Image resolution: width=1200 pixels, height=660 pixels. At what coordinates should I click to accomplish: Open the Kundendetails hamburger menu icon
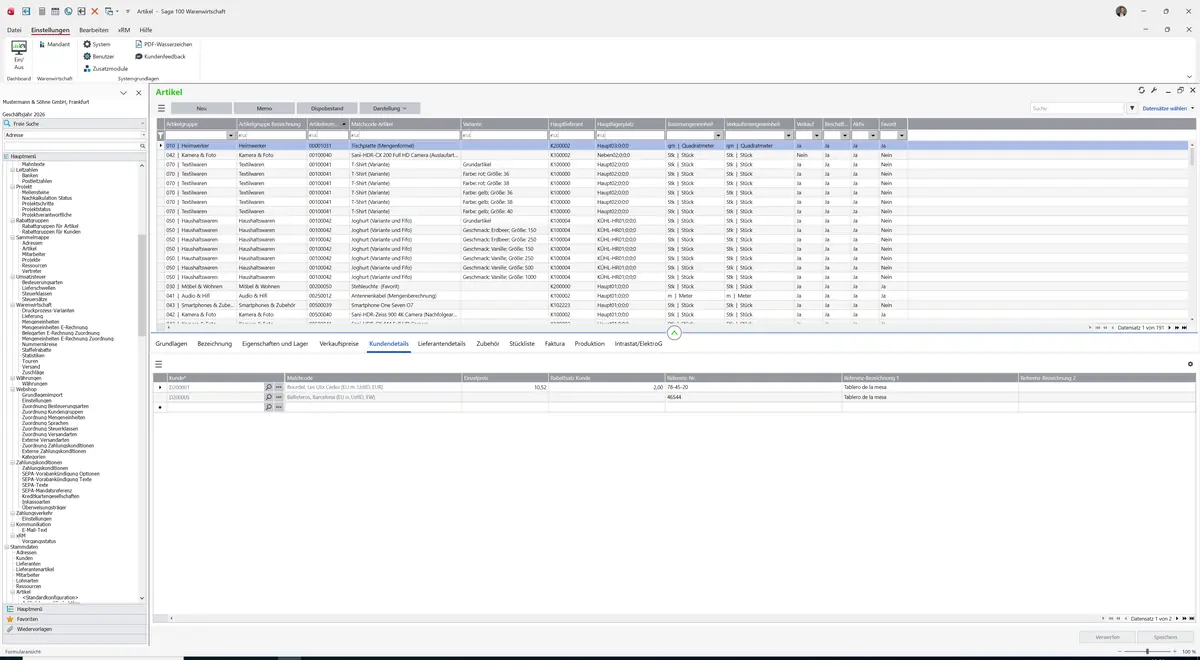click(159, 364)
